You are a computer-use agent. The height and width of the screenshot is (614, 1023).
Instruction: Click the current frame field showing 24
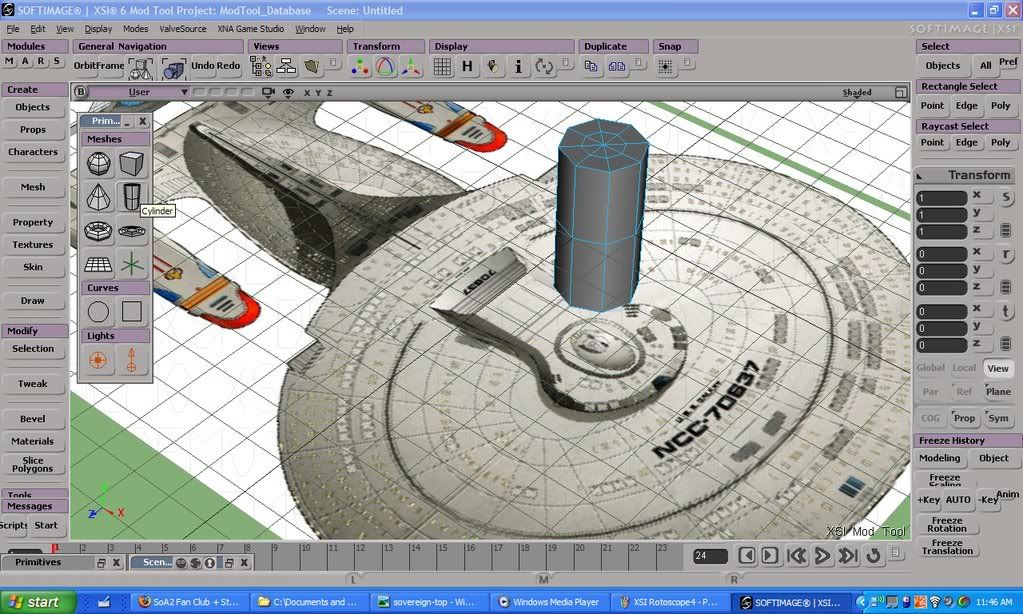pos(710,556)
